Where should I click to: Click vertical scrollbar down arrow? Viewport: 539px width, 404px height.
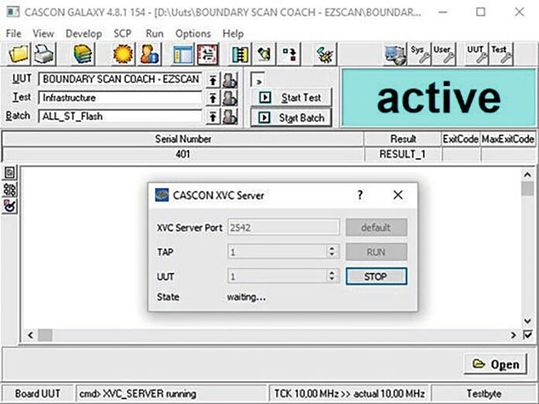pos(528,321)
